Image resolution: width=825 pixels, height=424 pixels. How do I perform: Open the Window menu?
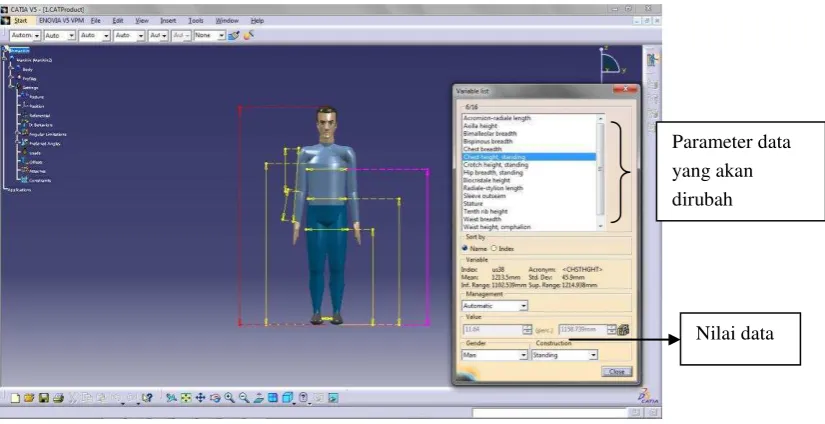point(227,21)
